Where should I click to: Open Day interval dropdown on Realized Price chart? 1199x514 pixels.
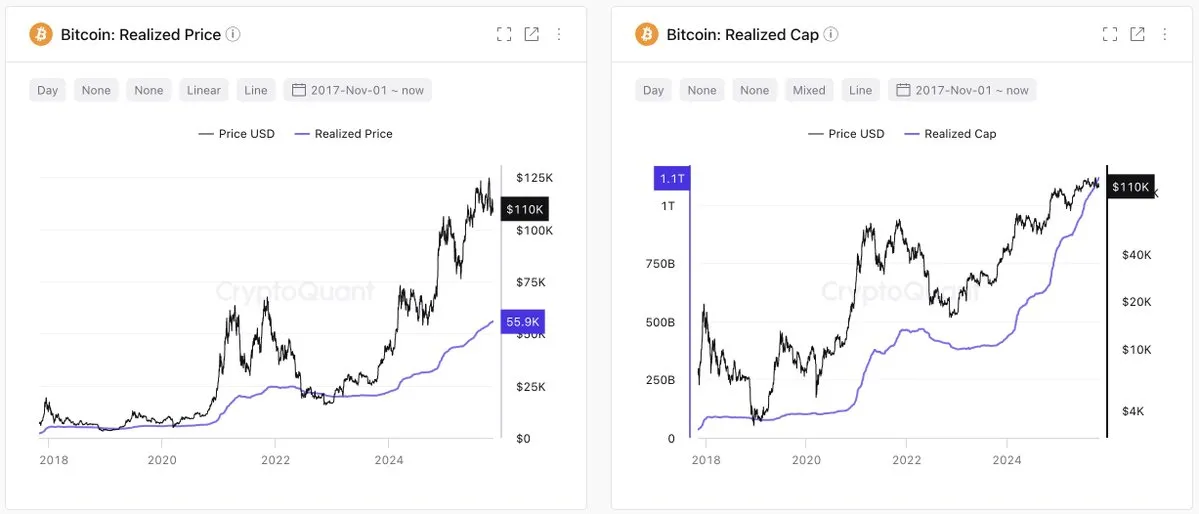tap(48, 90)
